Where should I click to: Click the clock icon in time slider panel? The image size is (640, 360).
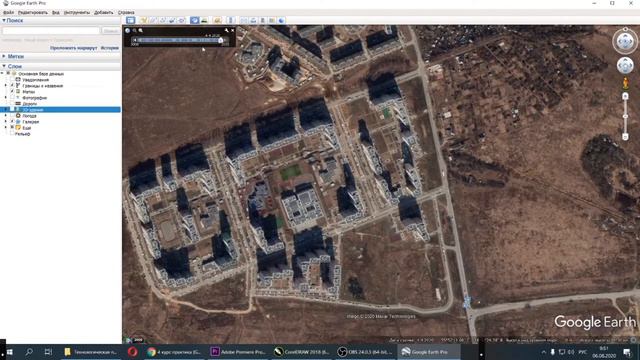point(127,30)
